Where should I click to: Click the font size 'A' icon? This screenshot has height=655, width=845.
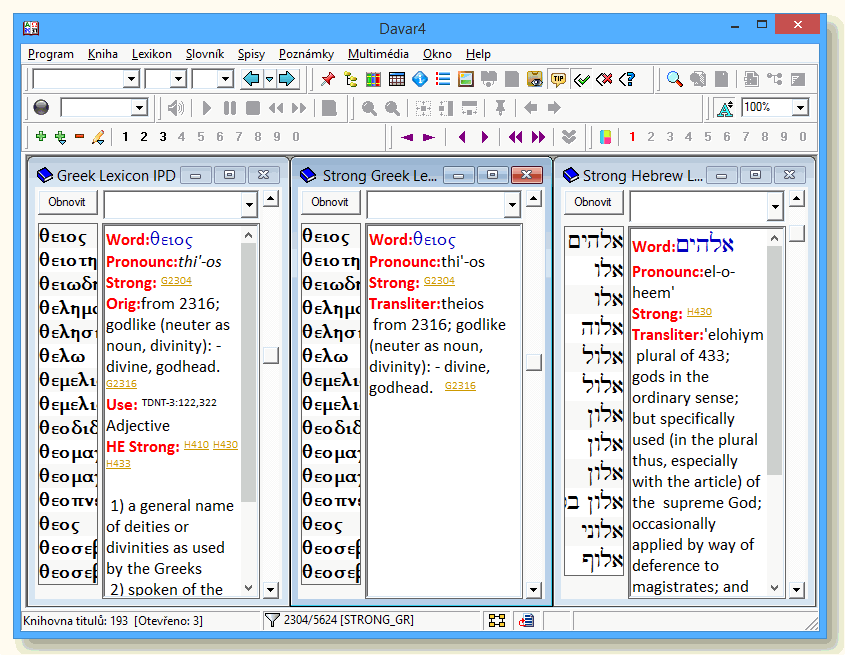726,108
